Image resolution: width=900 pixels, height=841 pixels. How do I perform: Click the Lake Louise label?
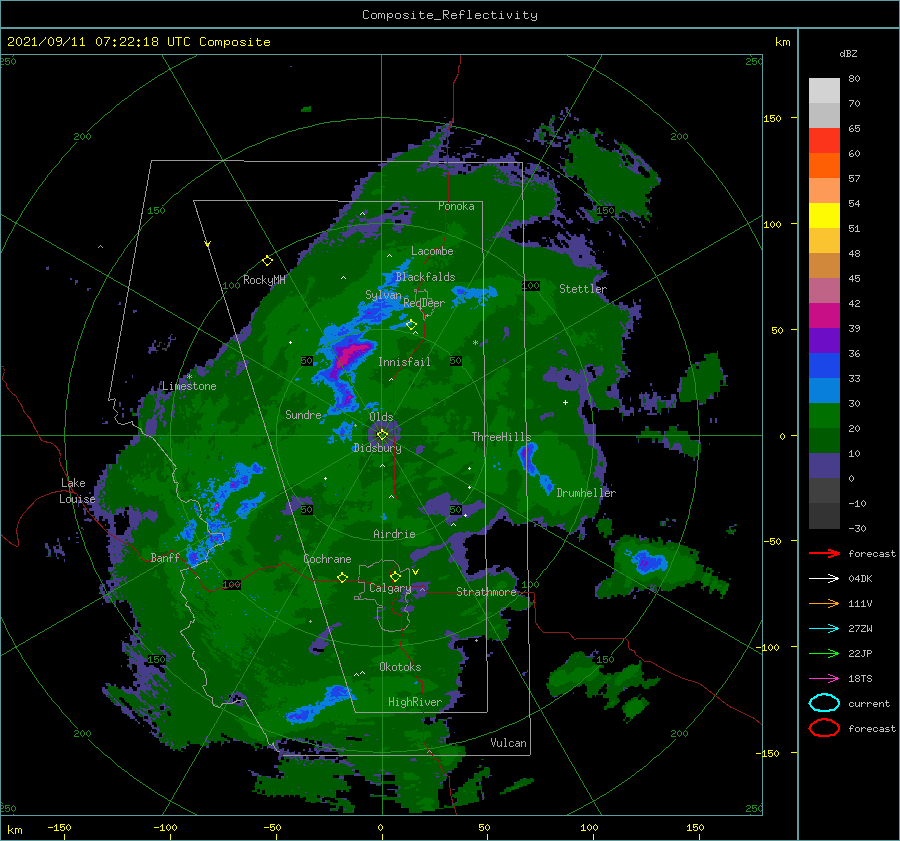coord(77,491)
